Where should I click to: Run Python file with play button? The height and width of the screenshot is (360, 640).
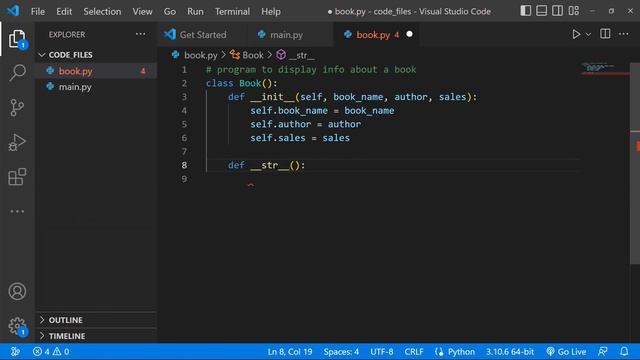576,34
